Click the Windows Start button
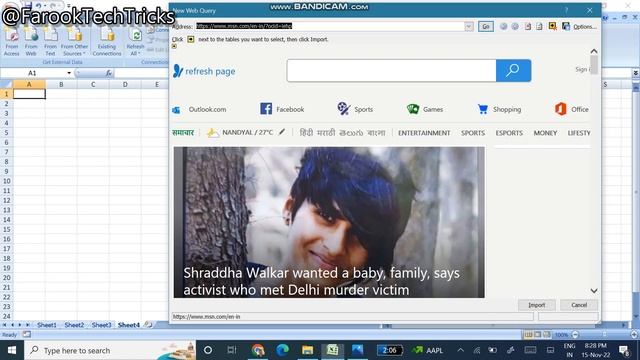The height and width of the screenshot is (360, 640). [x=12, y=350]
